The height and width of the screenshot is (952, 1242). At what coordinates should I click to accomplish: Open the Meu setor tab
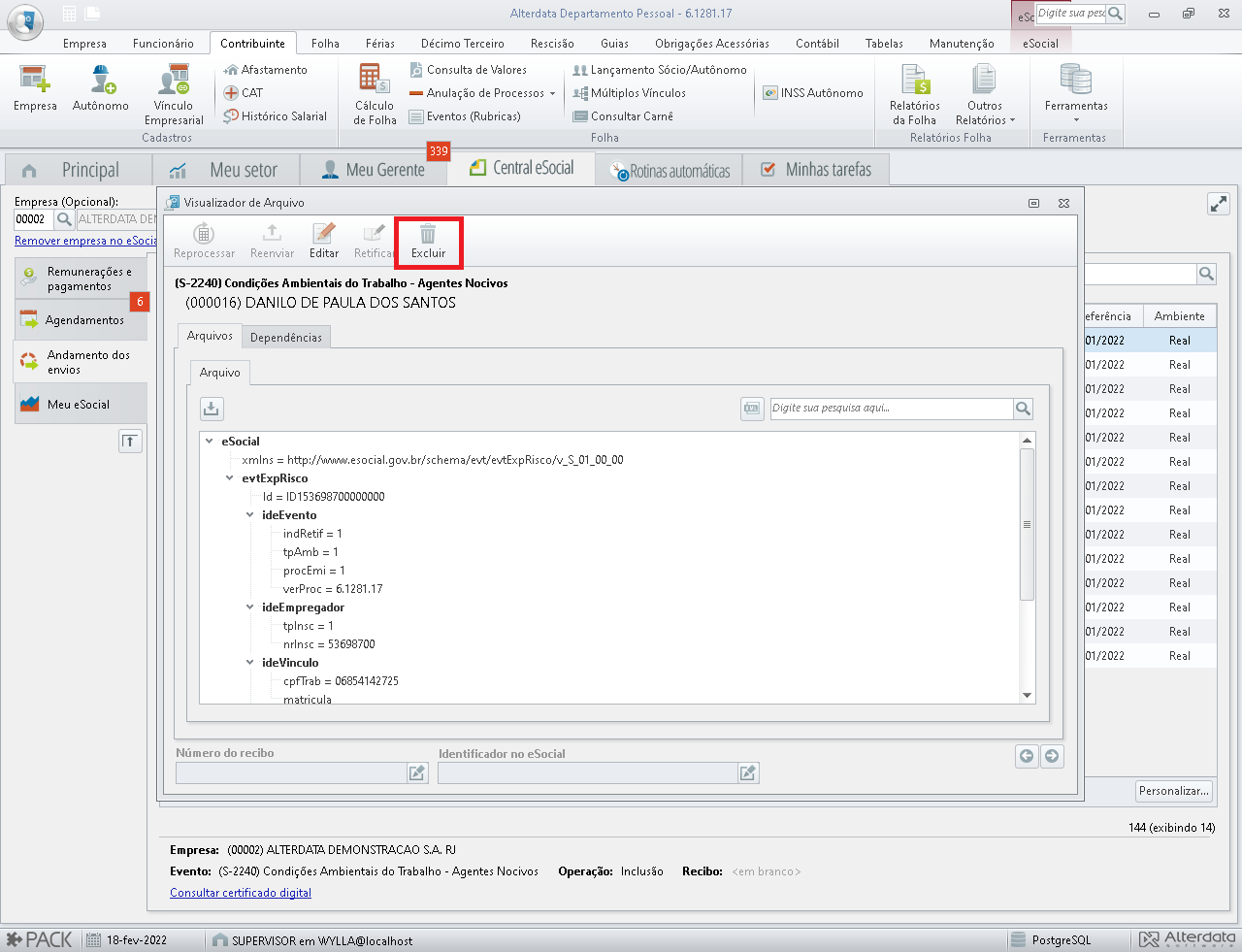(226, 170)
